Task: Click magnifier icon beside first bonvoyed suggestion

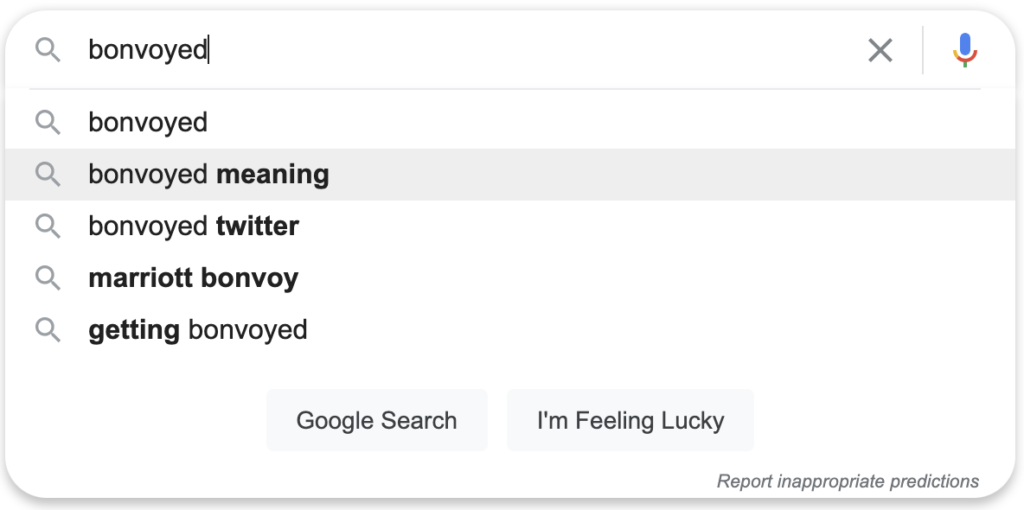Action: pos(48,123)
